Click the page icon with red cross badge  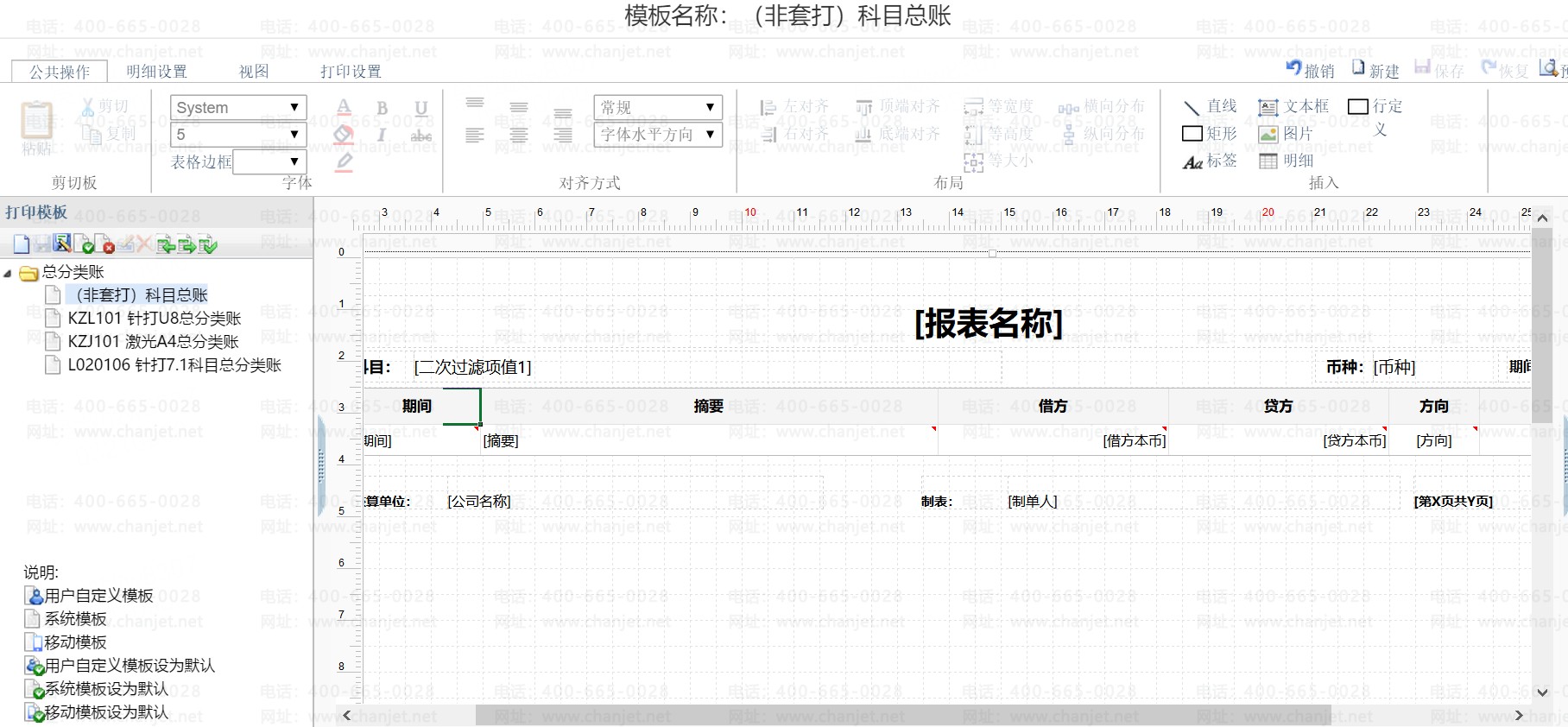pos(104,244)
